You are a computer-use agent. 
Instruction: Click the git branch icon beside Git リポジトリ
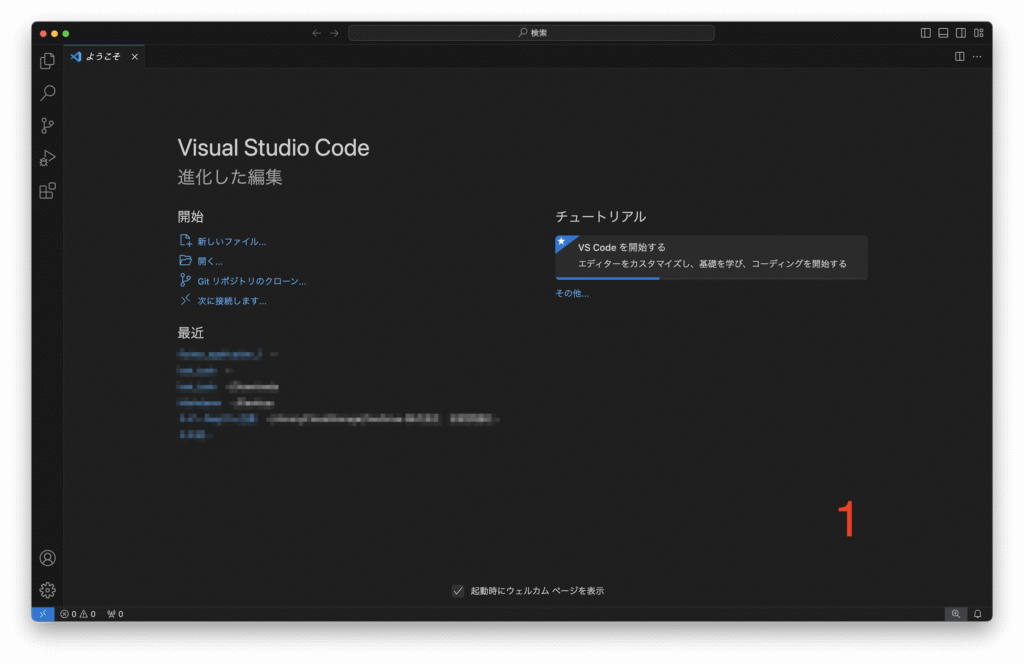185,280
